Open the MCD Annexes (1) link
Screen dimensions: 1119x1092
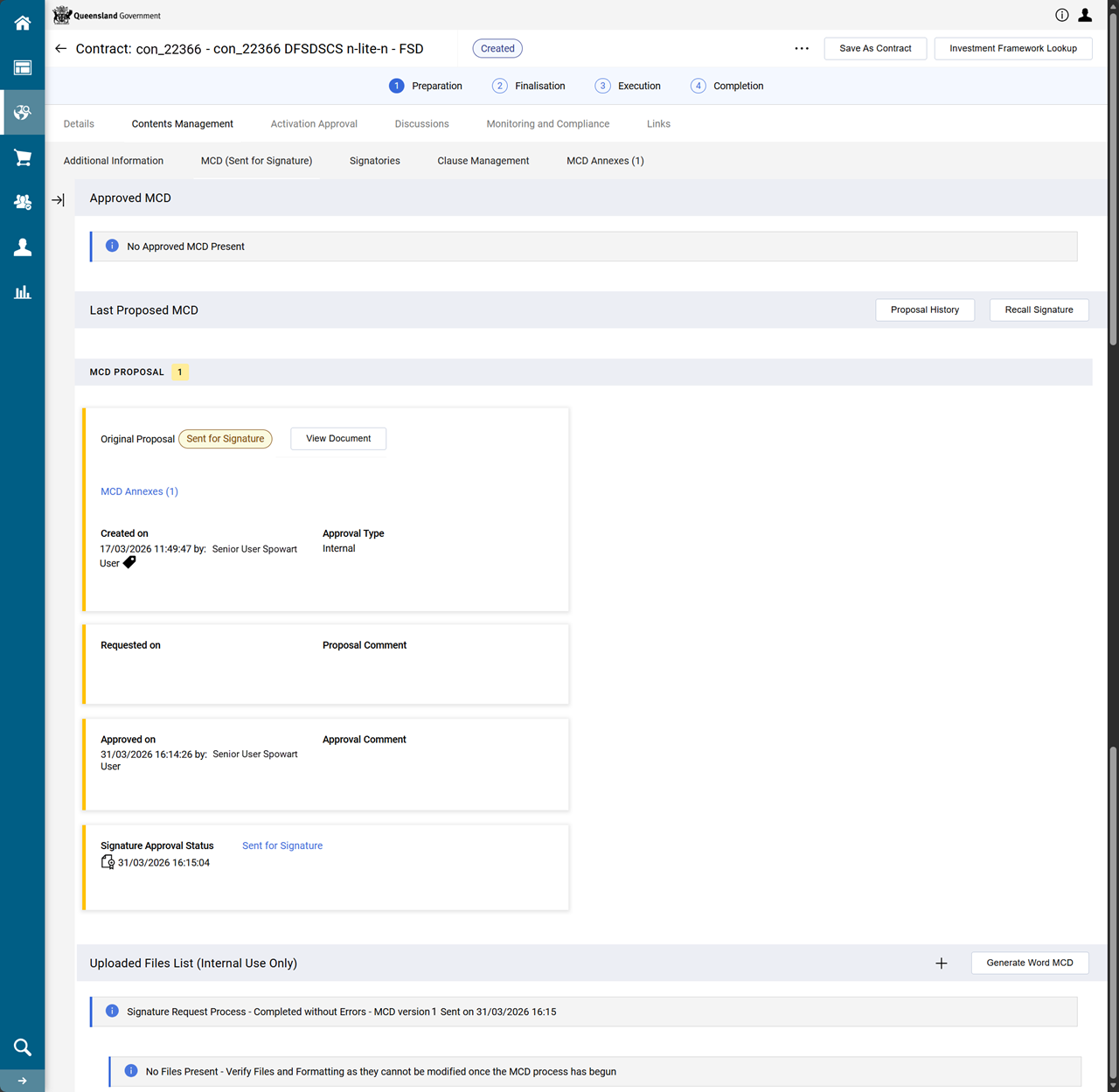(x=139, y=491)
